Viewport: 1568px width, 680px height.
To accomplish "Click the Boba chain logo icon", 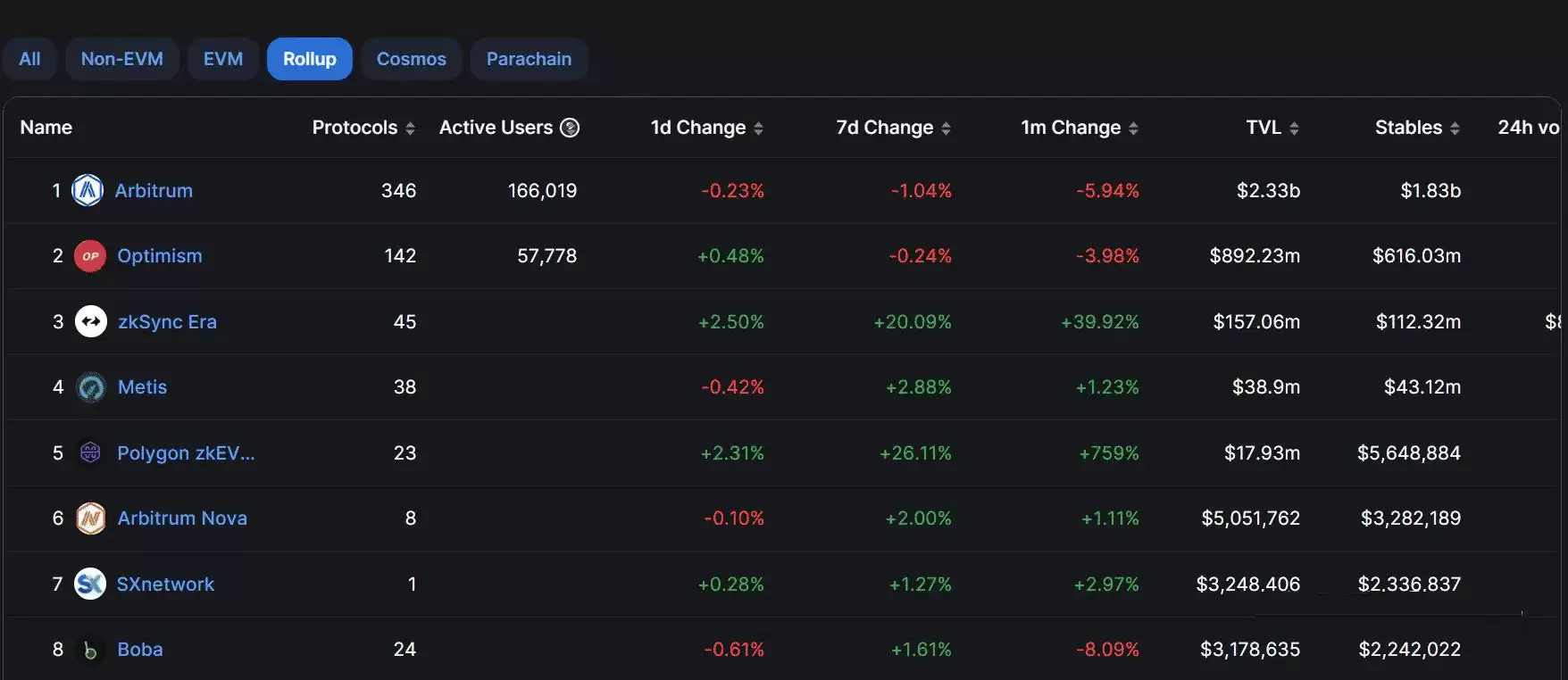I will coord(90,650).
